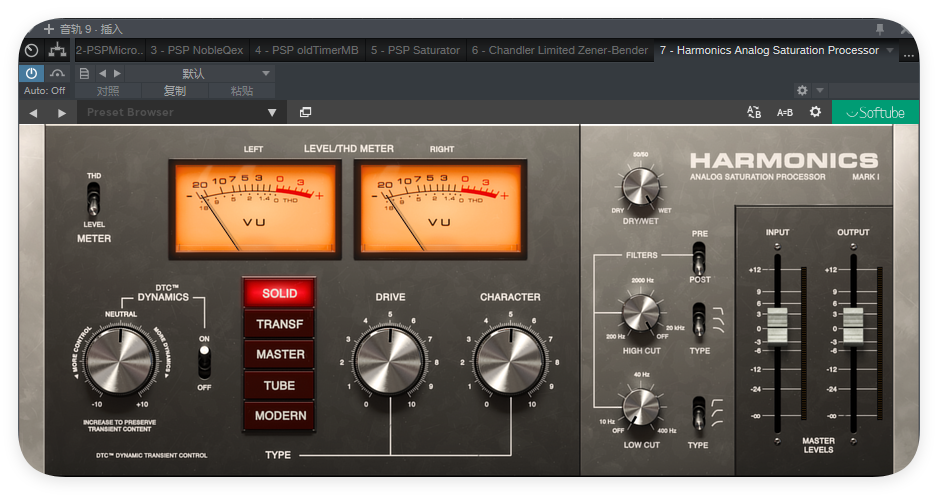Click the window resize icon beside Preset Browser

pyautogui.click(x=305, y=112)
